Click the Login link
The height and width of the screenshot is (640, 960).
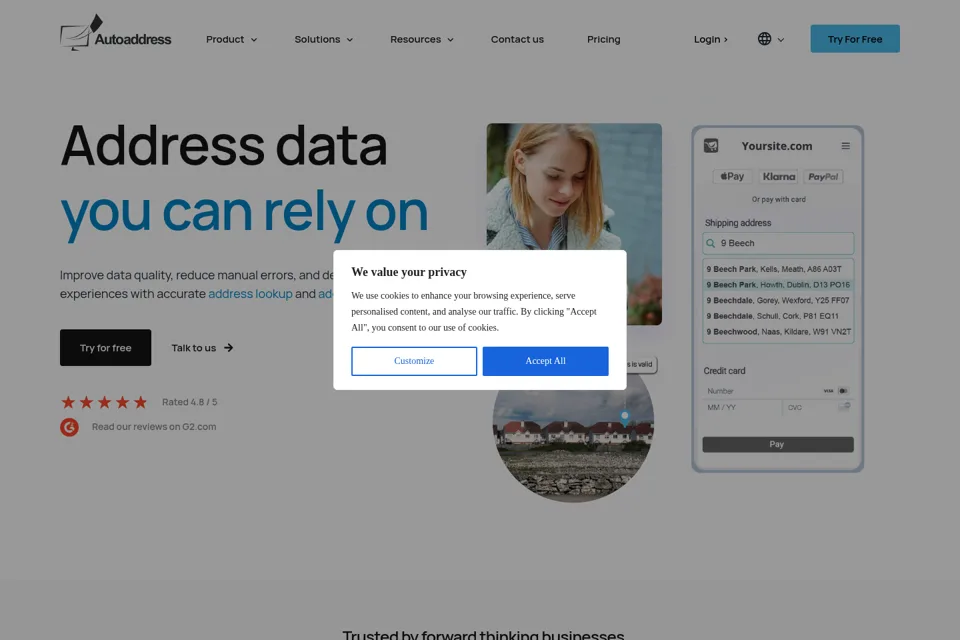click(711, 39)
